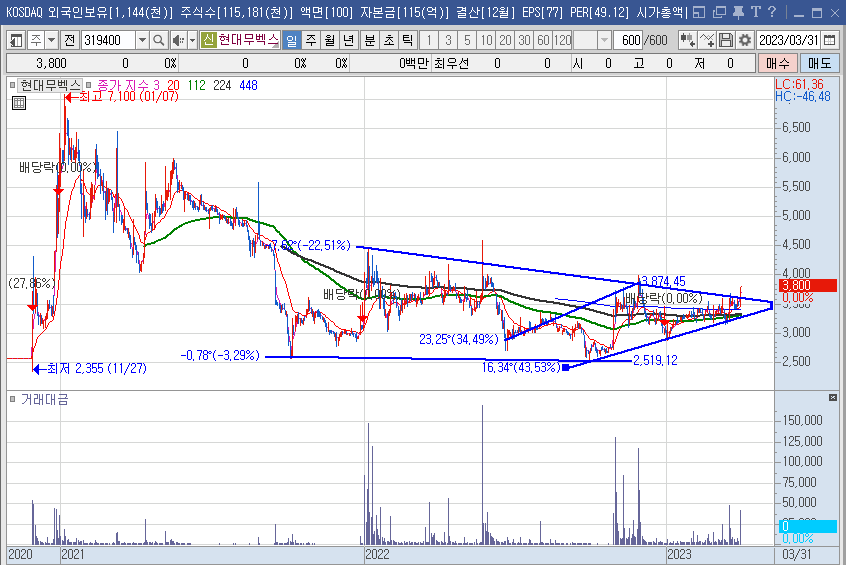This screenshot has width=846, height=565.
Task: Open the custom interval combo box dropdown
Action: pos(604,40)
